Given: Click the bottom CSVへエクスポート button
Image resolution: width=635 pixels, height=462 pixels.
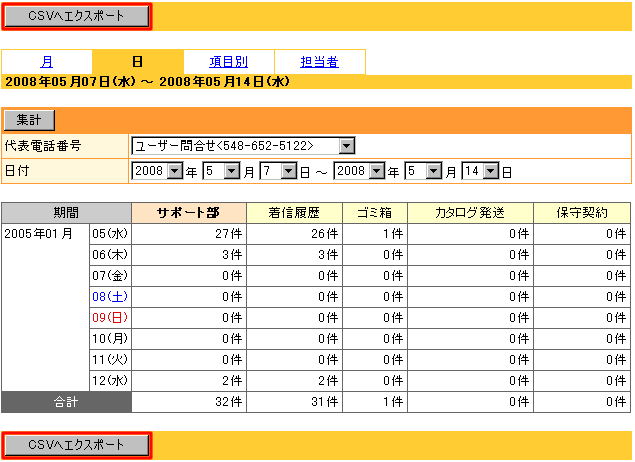Looking at the screenshot, I should 77,445.
